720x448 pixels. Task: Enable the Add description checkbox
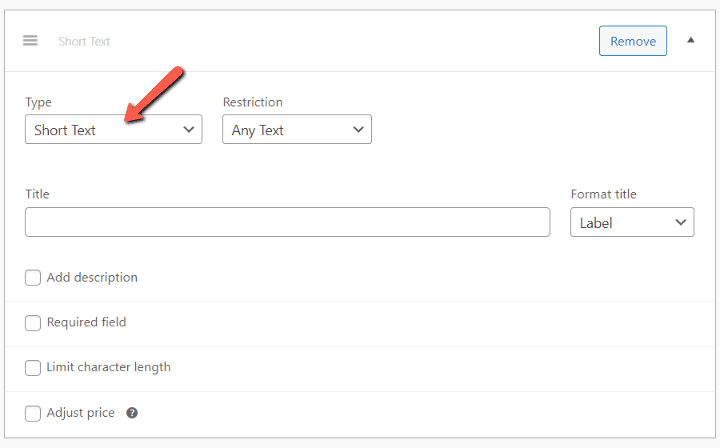33,278
